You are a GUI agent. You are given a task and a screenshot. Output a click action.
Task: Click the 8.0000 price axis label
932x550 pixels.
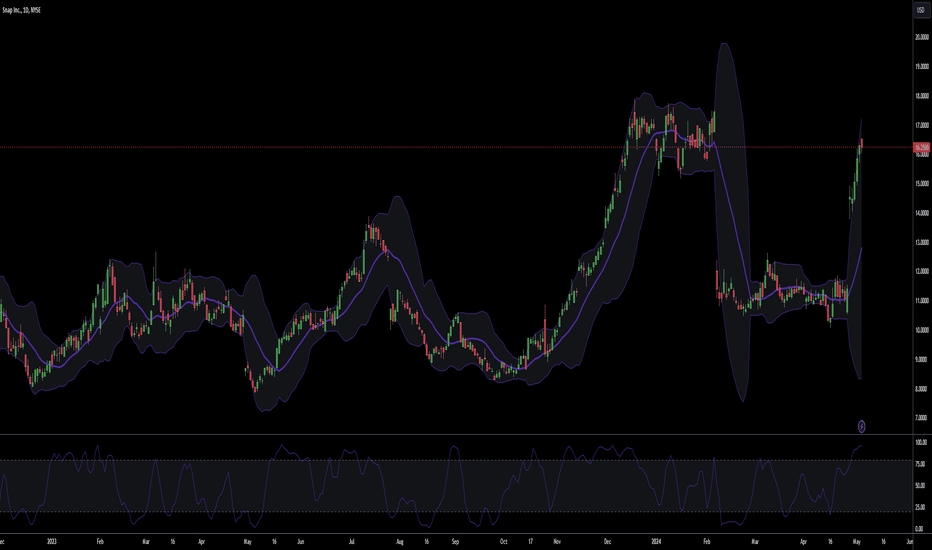click(922, 389)
